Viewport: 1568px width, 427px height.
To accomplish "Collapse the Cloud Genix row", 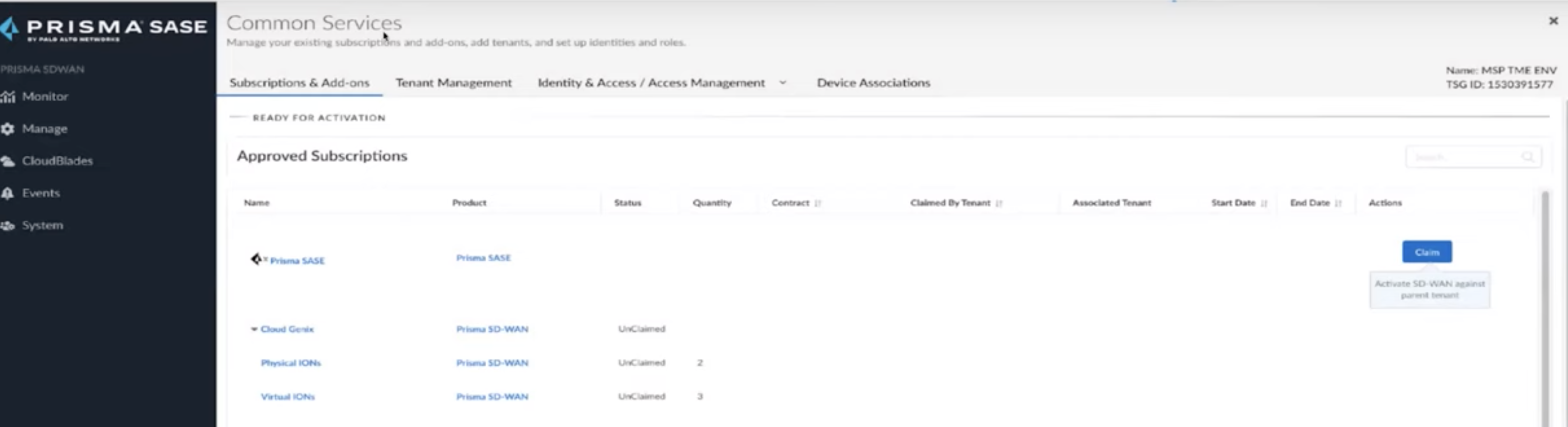I will pyautogui.click(x=254, y=329).
